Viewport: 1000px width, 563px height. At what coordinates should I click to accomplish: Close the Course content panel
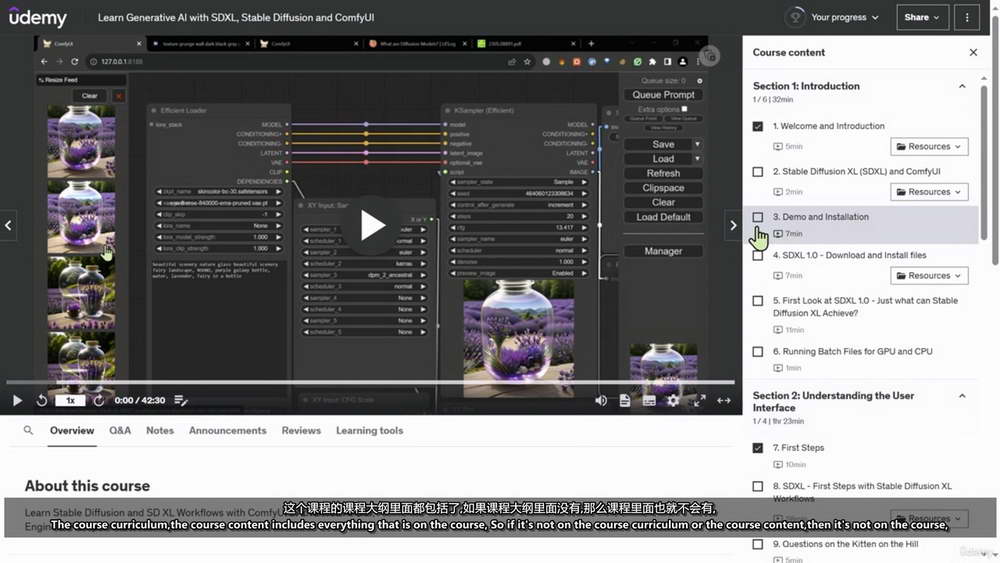[x=973, y=52]
